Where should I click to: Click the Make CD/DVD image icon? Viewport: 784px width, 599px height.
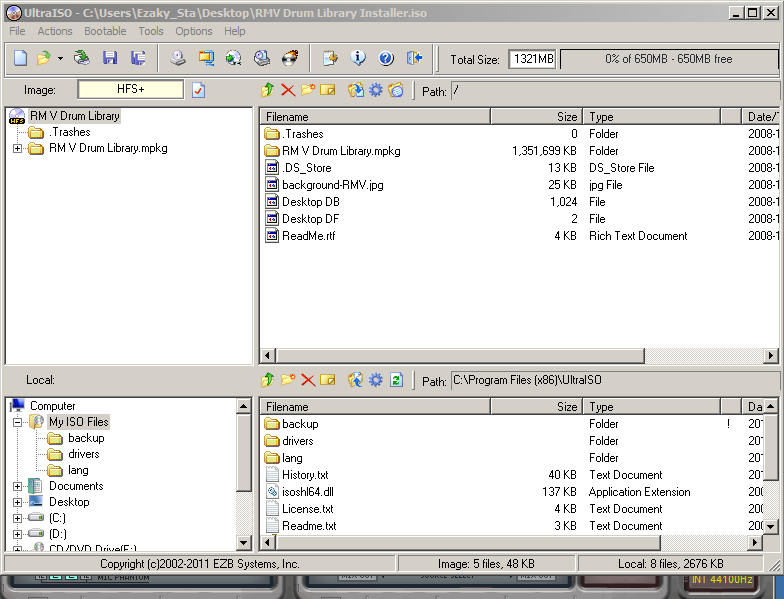point(178,58)
